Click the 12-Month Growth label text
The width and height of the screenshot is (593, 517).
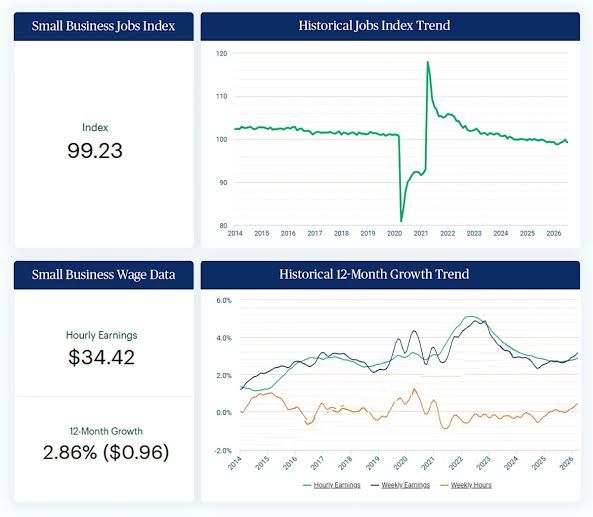click(x=106, y=431)
